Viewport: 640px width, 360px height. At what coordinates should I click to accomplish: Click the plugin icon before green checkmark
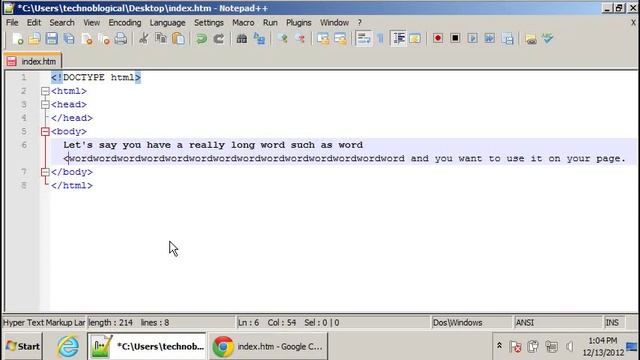tap(531, 39)
